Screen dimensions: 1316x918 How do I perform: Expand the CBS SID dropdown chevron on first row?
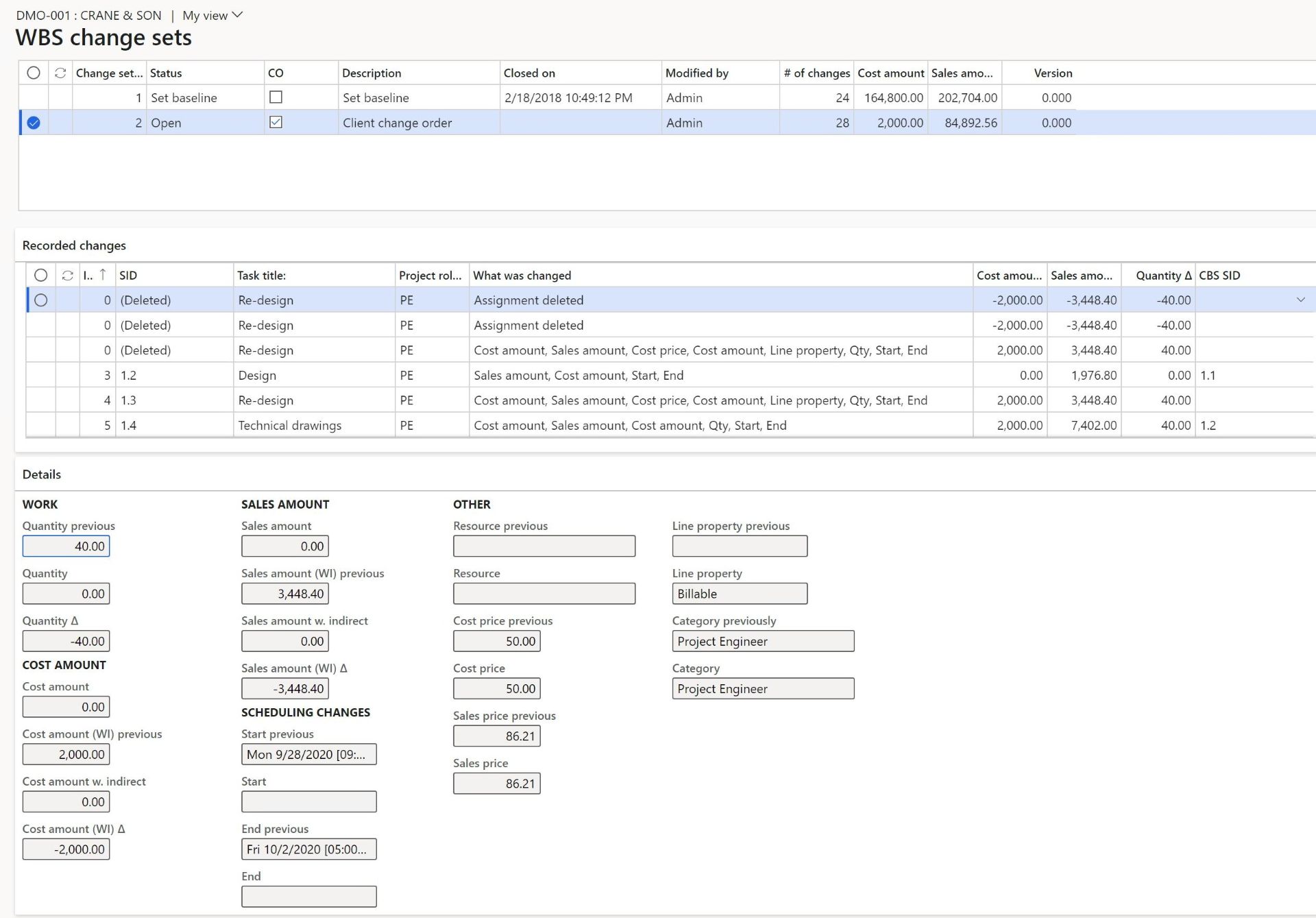pyautogui.click(x=1300, y=300)
